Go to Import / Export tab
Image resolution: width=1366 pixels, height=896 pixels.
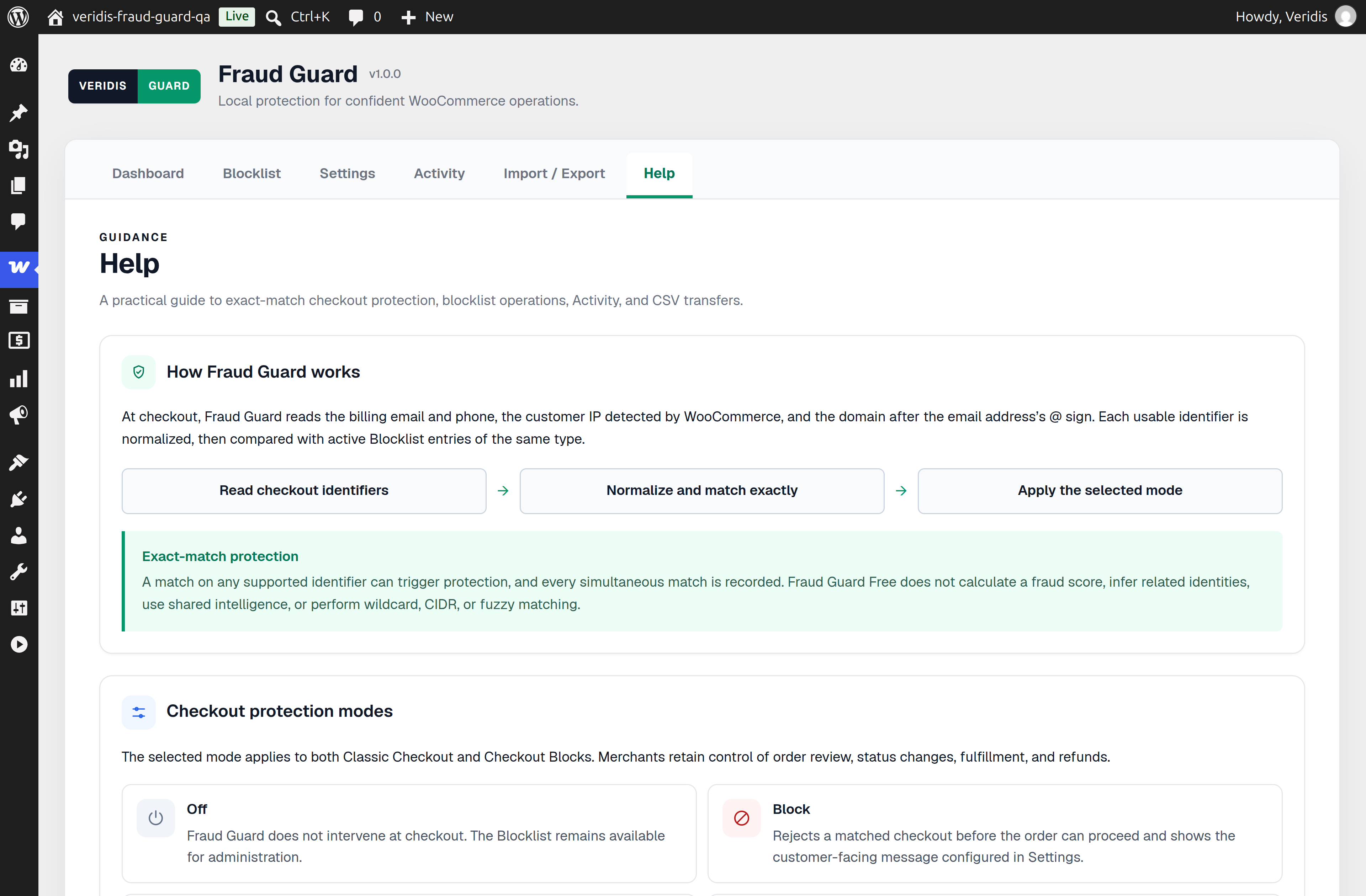[554, 173]
